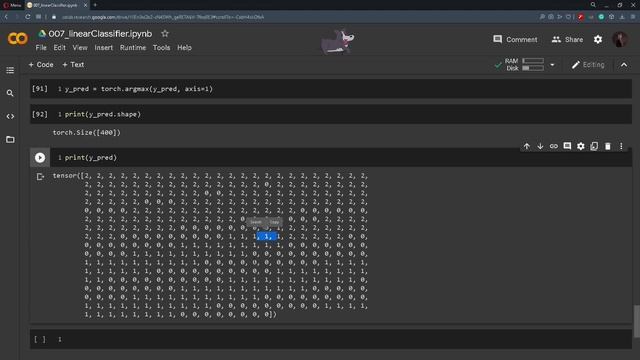
Task: Click the print(y_pred) code text
Action: point(91,158)
